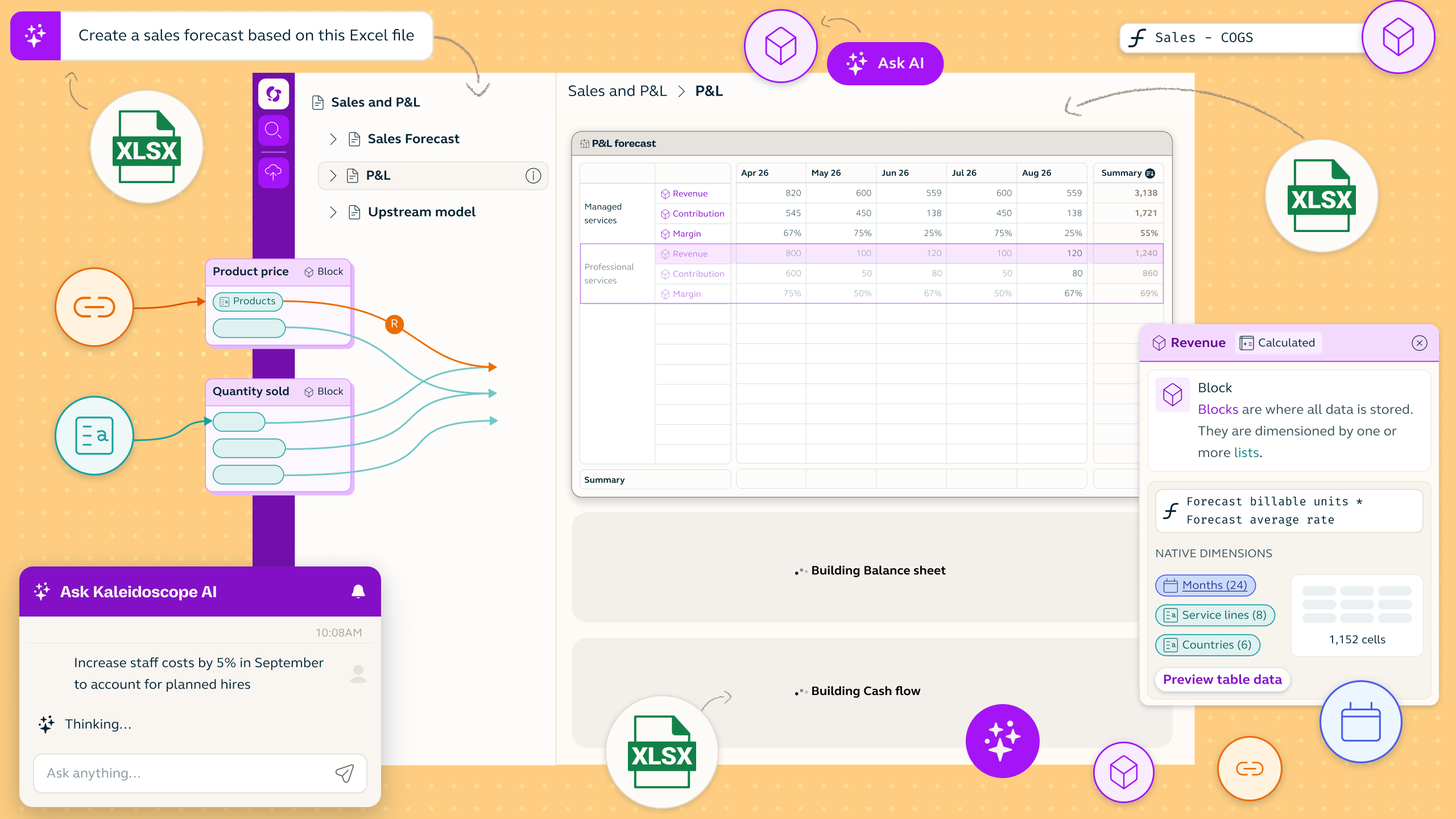Viewport: 1456px width, 819px height.
Task: Open the Blocks link in the panel
Action: click(x=1218, y=409)
